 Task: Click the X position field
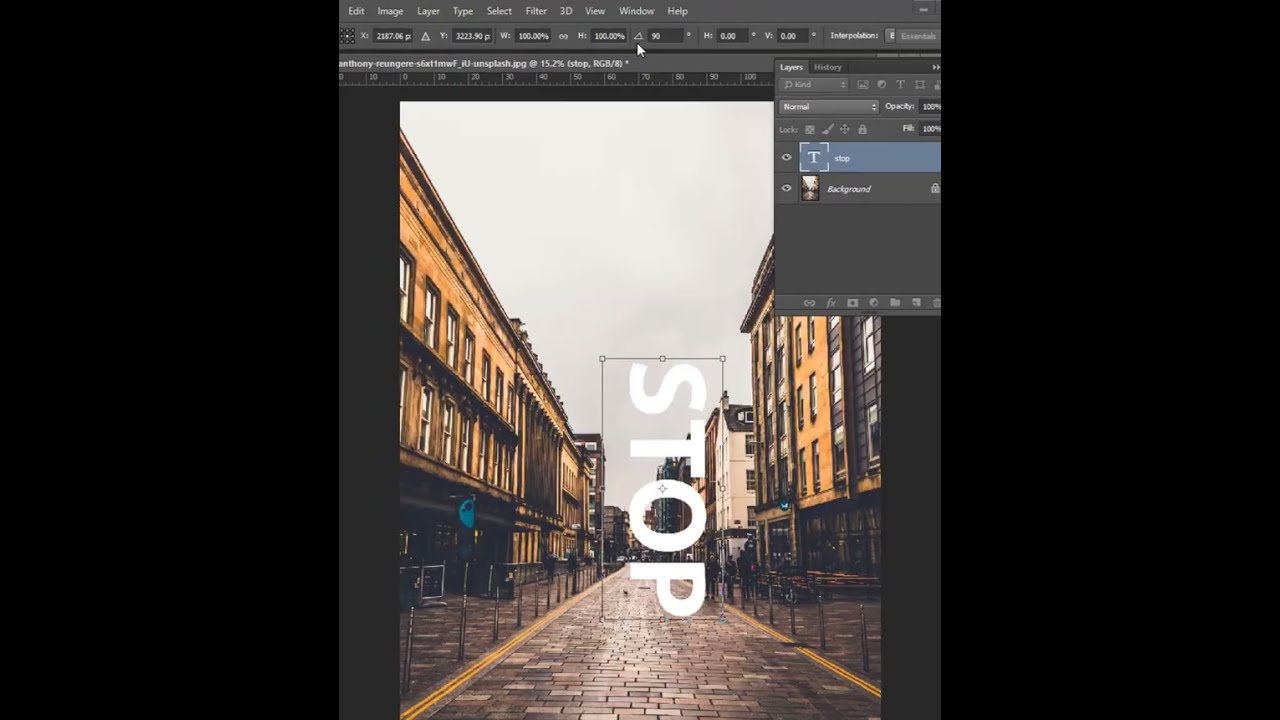393,36
